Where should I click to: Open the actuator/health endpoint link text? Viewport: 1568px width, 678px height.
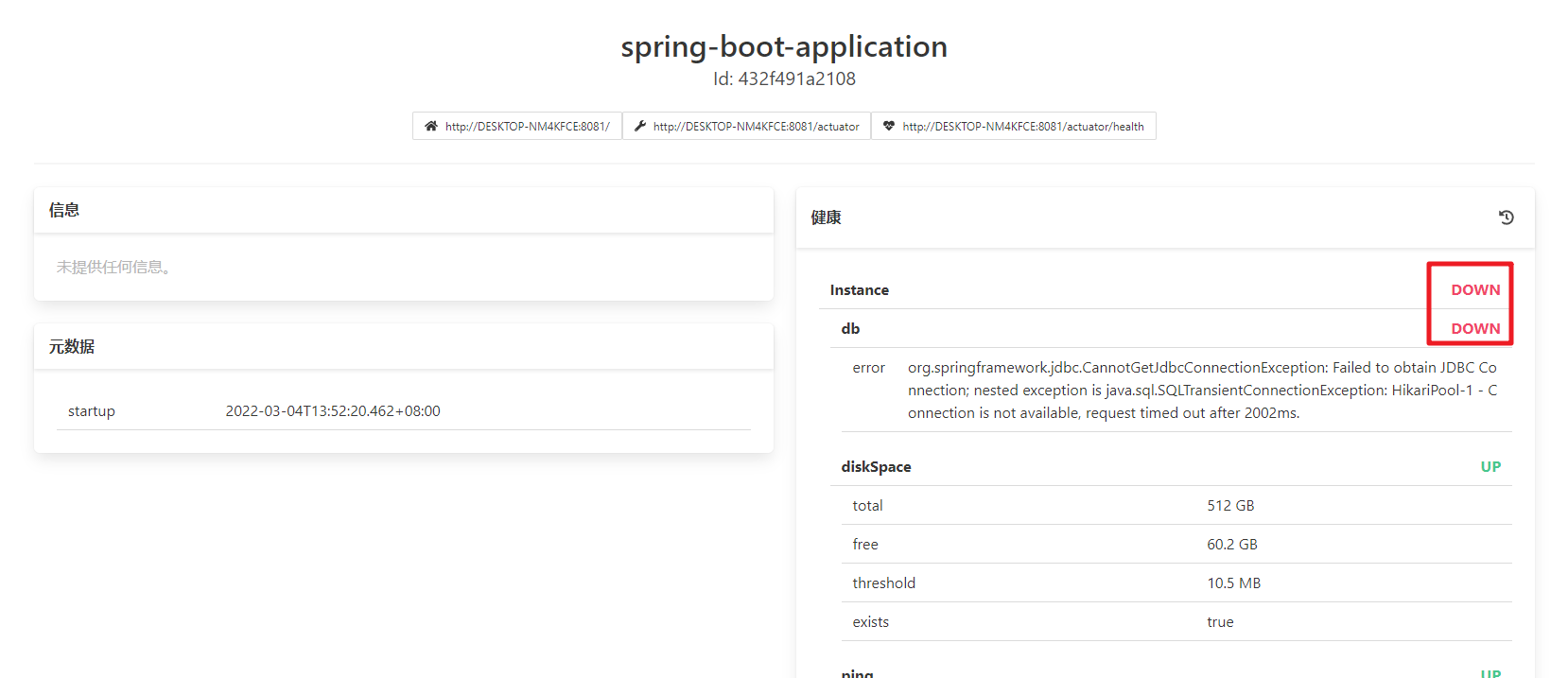coord(1022,127)
